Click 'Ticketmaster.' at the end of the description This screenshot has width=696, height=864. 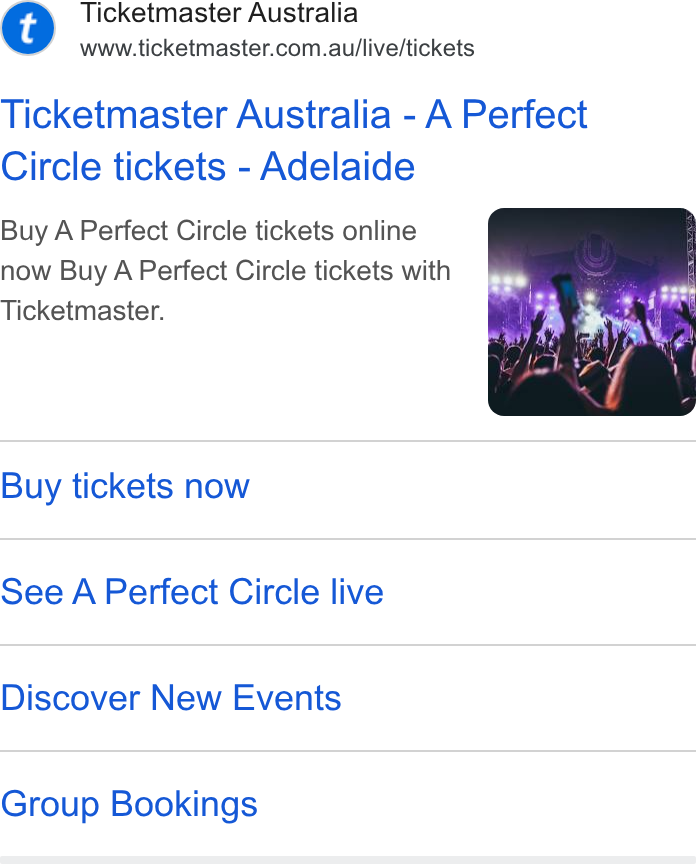pos(83,311)
